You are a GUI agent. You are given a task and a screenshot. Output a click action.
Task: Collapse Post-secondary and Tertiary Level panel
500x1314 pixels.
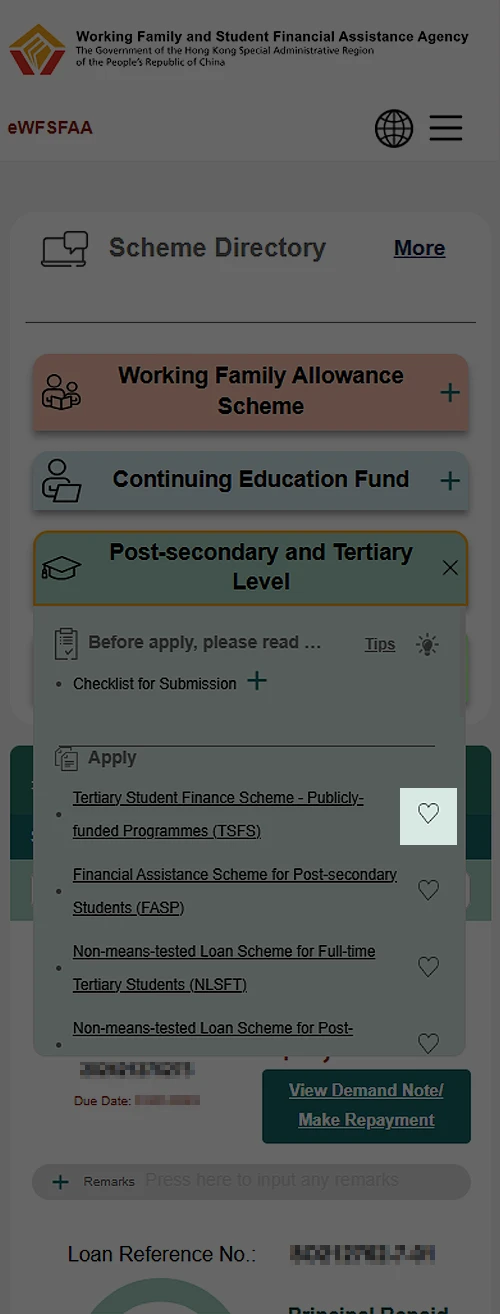(x=450, y=568)
